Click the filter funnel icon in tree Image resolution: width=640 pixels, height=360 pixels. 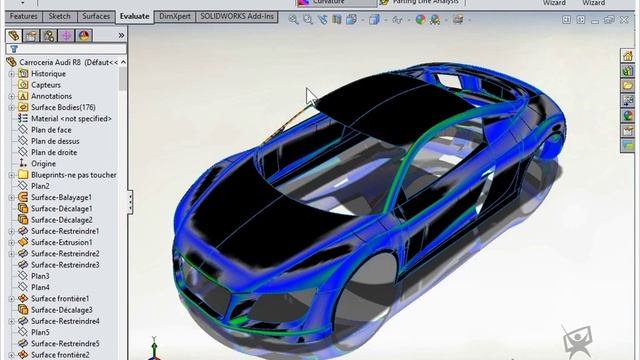[14, 49]
